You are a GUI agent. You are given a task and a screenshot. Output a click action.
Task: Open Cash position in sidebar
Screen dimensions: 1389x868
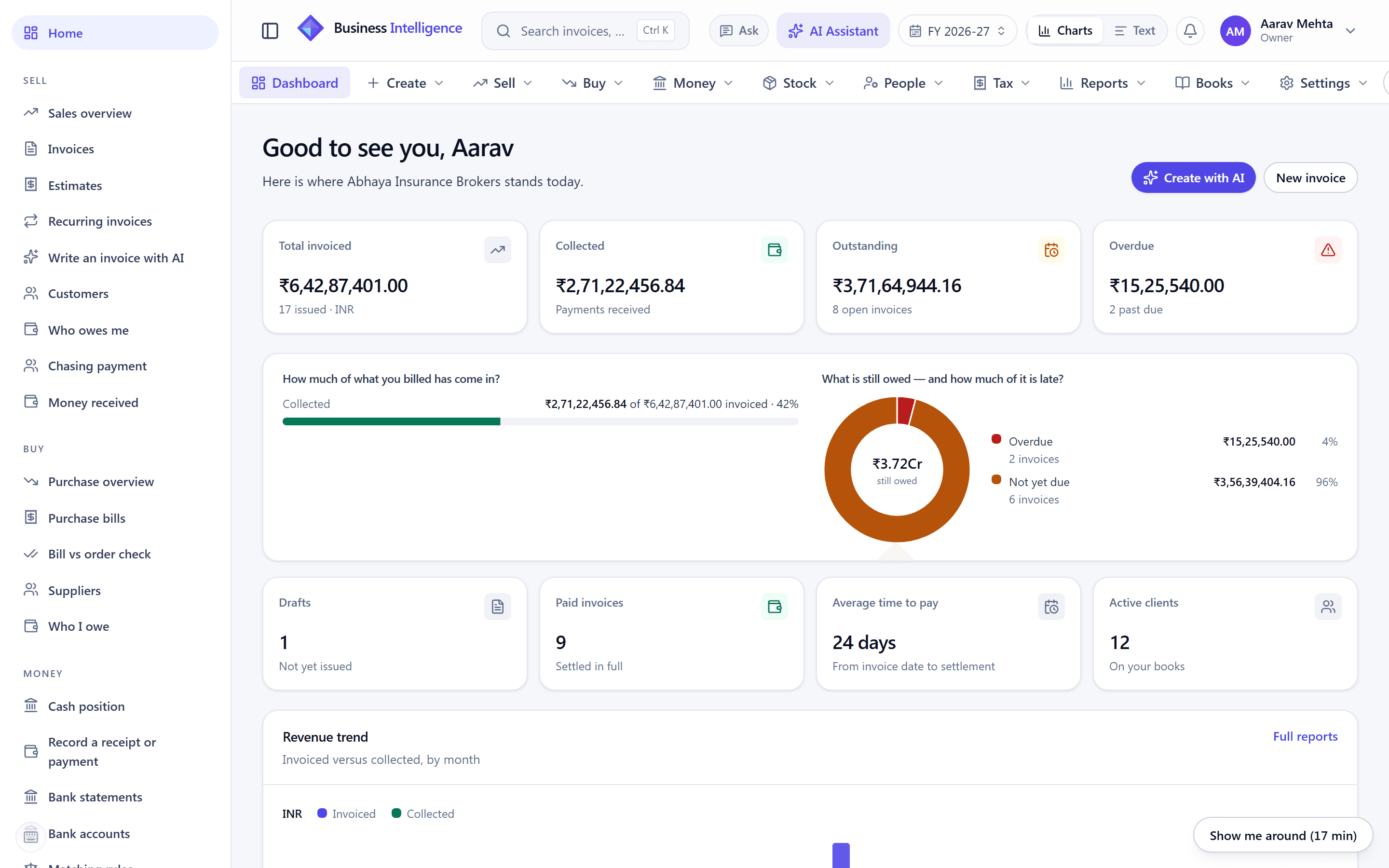point(115,706)
